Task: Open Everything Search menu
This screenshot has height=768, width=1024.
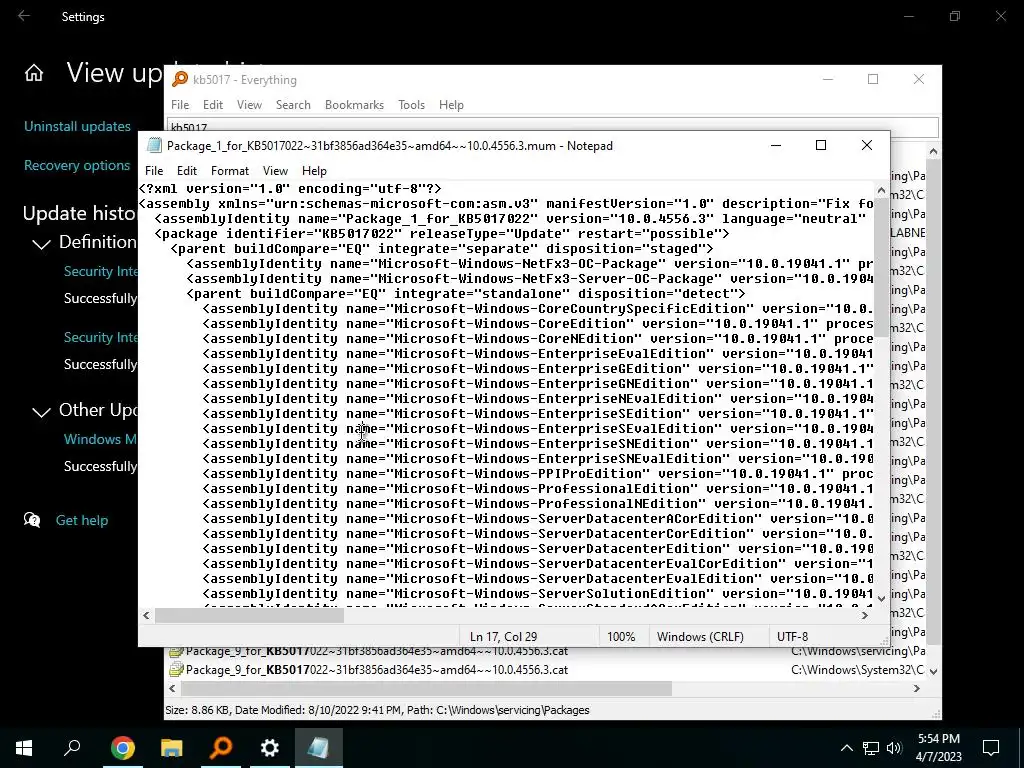Action: [293, 104]
